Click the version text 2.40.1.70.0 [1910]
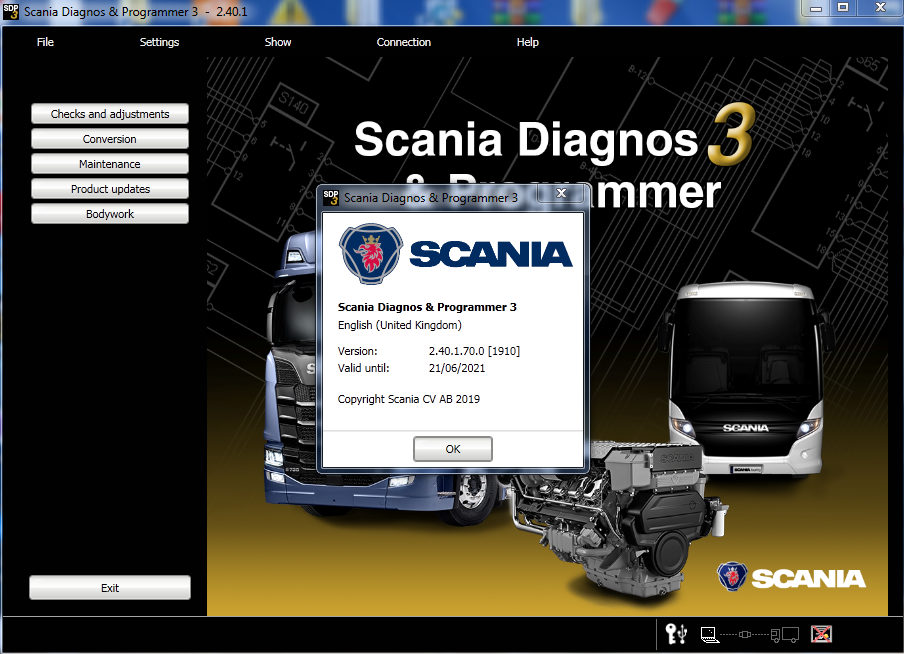904x654 pixels. pos(474,351)
